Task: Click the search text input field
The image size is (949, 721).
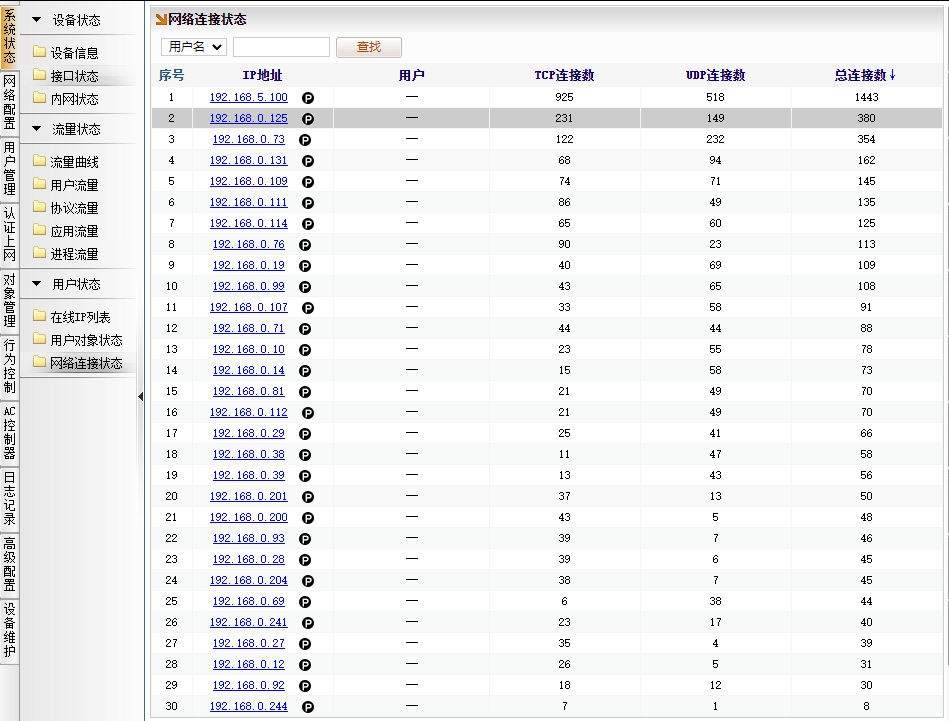Action: click(x=281, y=47)
